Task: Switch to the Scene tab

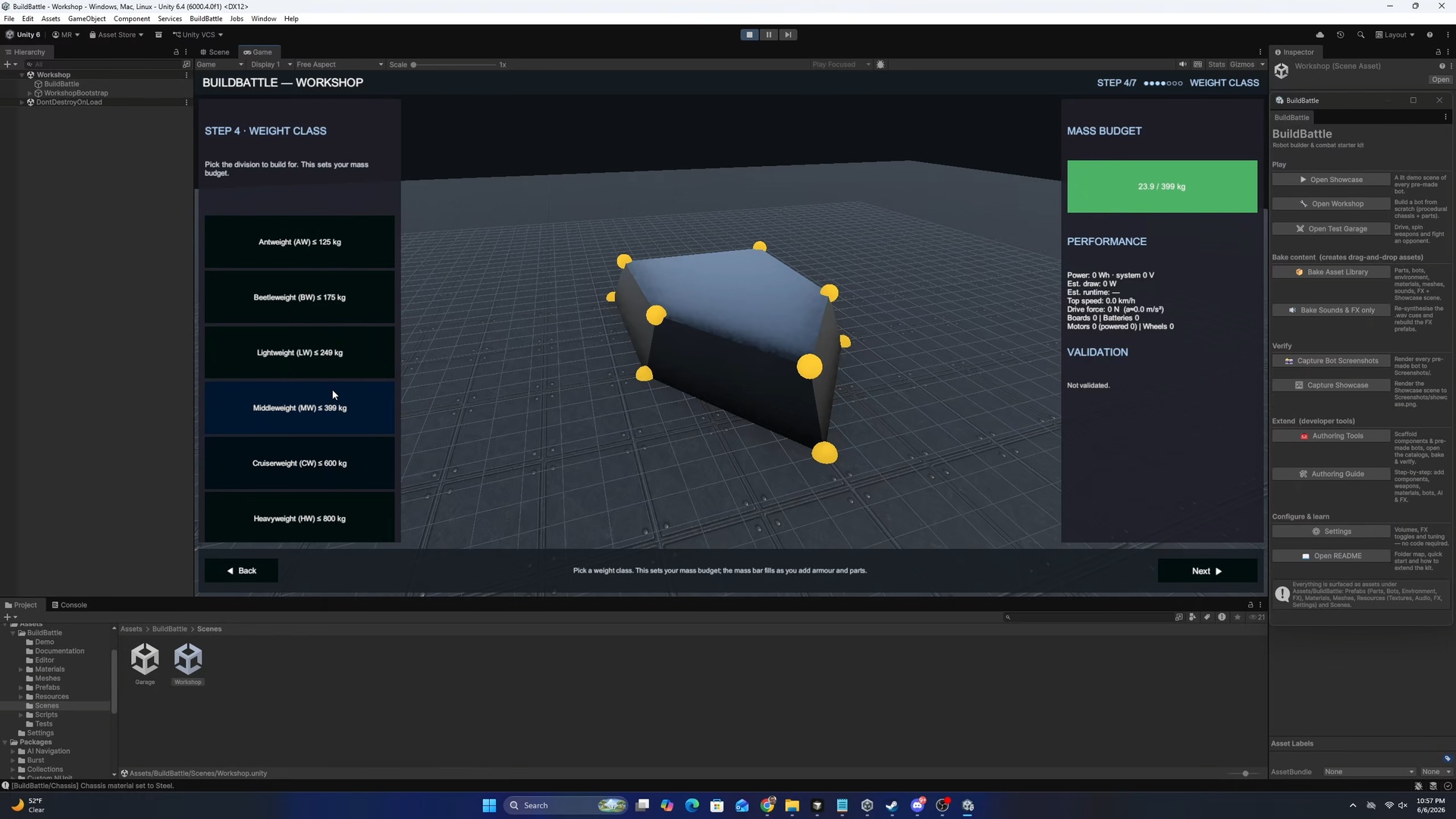Action: click(215, 52)
